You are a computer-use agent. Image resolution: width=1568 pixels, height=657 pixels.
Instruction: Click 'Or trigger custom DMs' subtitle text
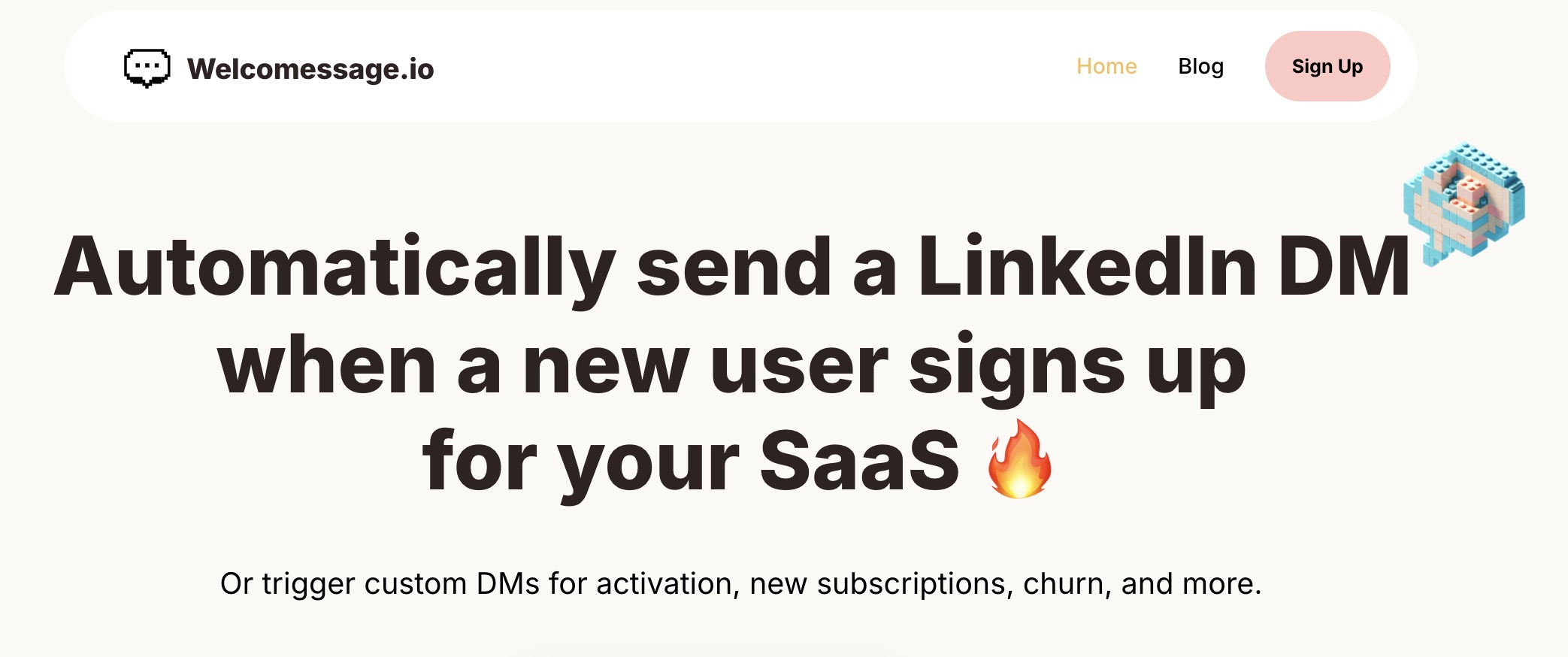(x=380, y=584)
